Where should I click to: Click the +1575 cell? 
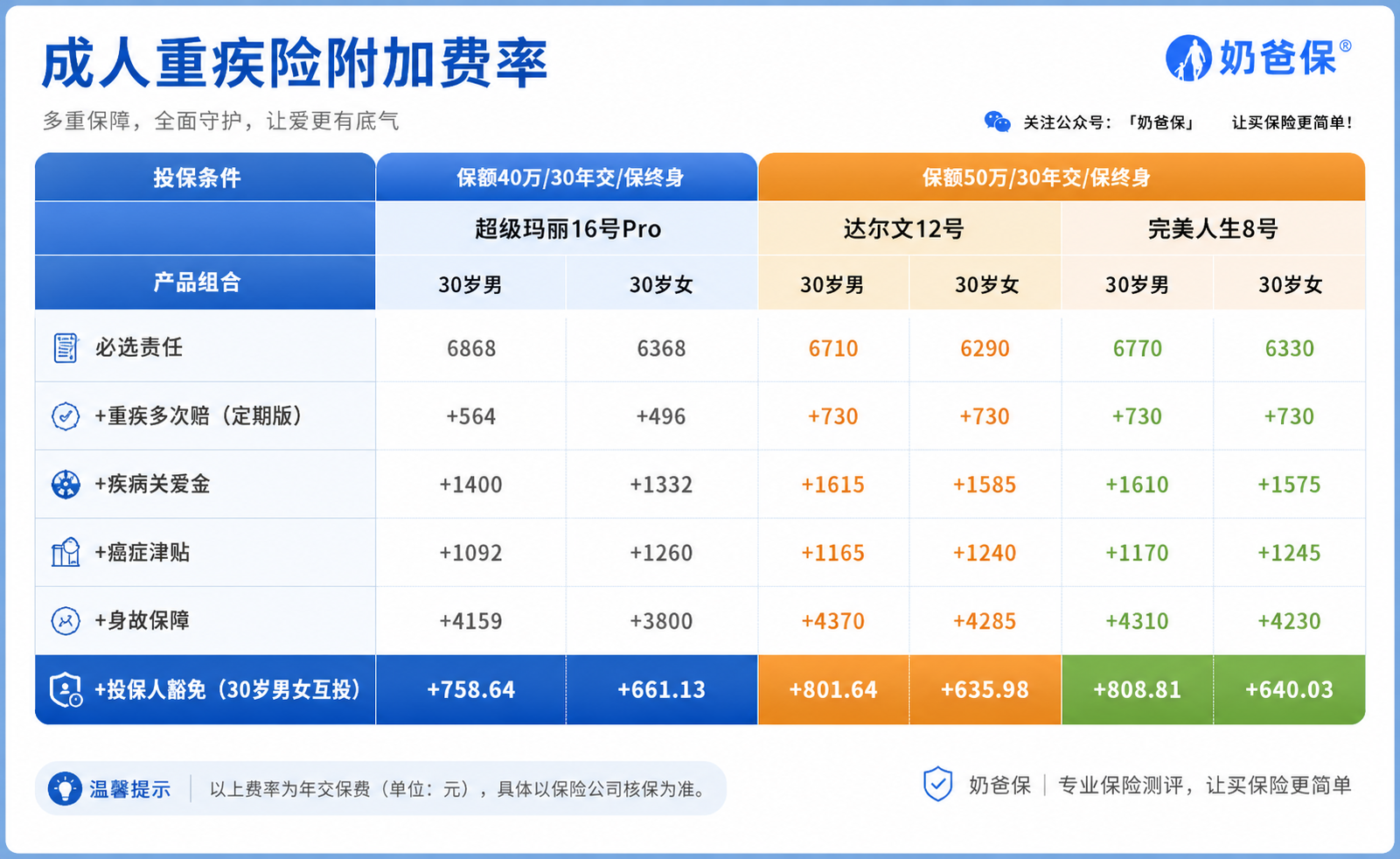[1290, 485]
